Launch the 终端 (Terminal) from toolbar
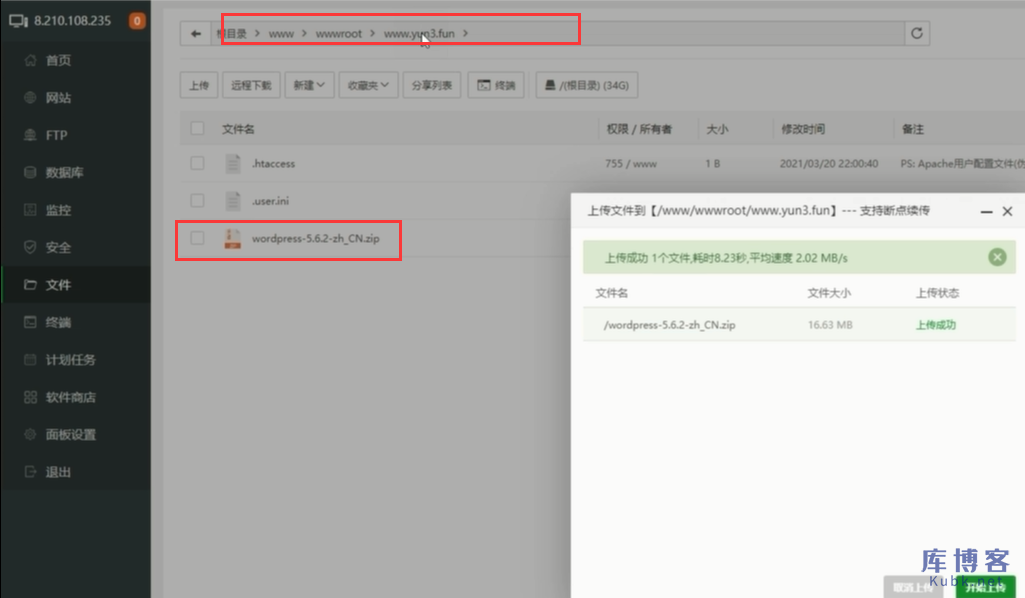 click(x=495, y=85)
